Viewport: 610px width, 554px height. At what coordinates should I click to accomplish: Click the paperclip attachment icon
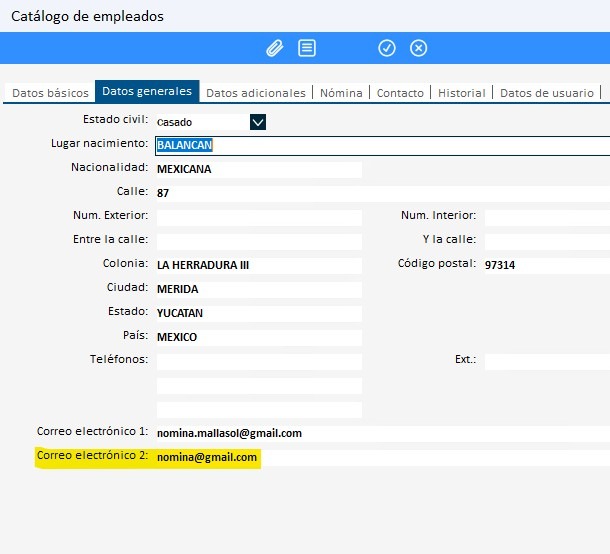coord(274,48)
